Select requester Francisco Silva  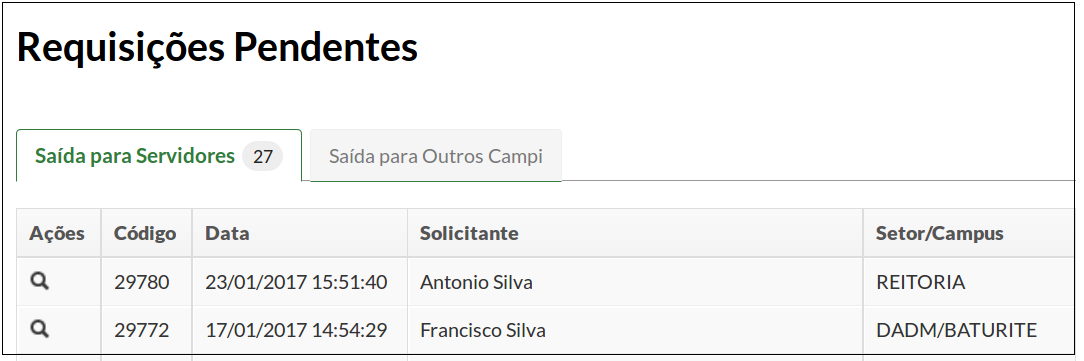click(483, 331)
